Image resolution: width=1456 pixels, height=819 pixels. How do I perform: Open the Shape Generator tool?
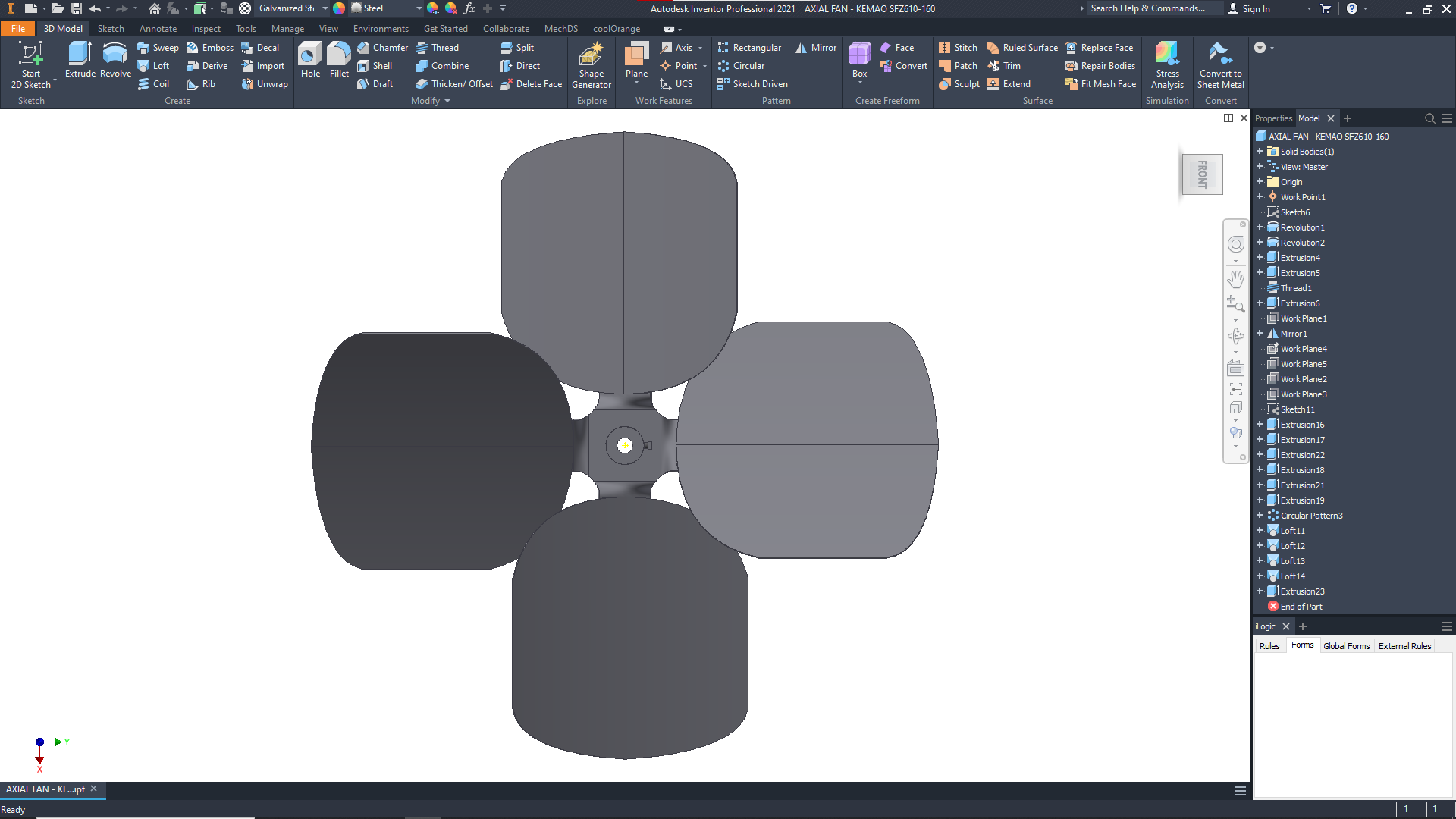click(x=591, y=65)
